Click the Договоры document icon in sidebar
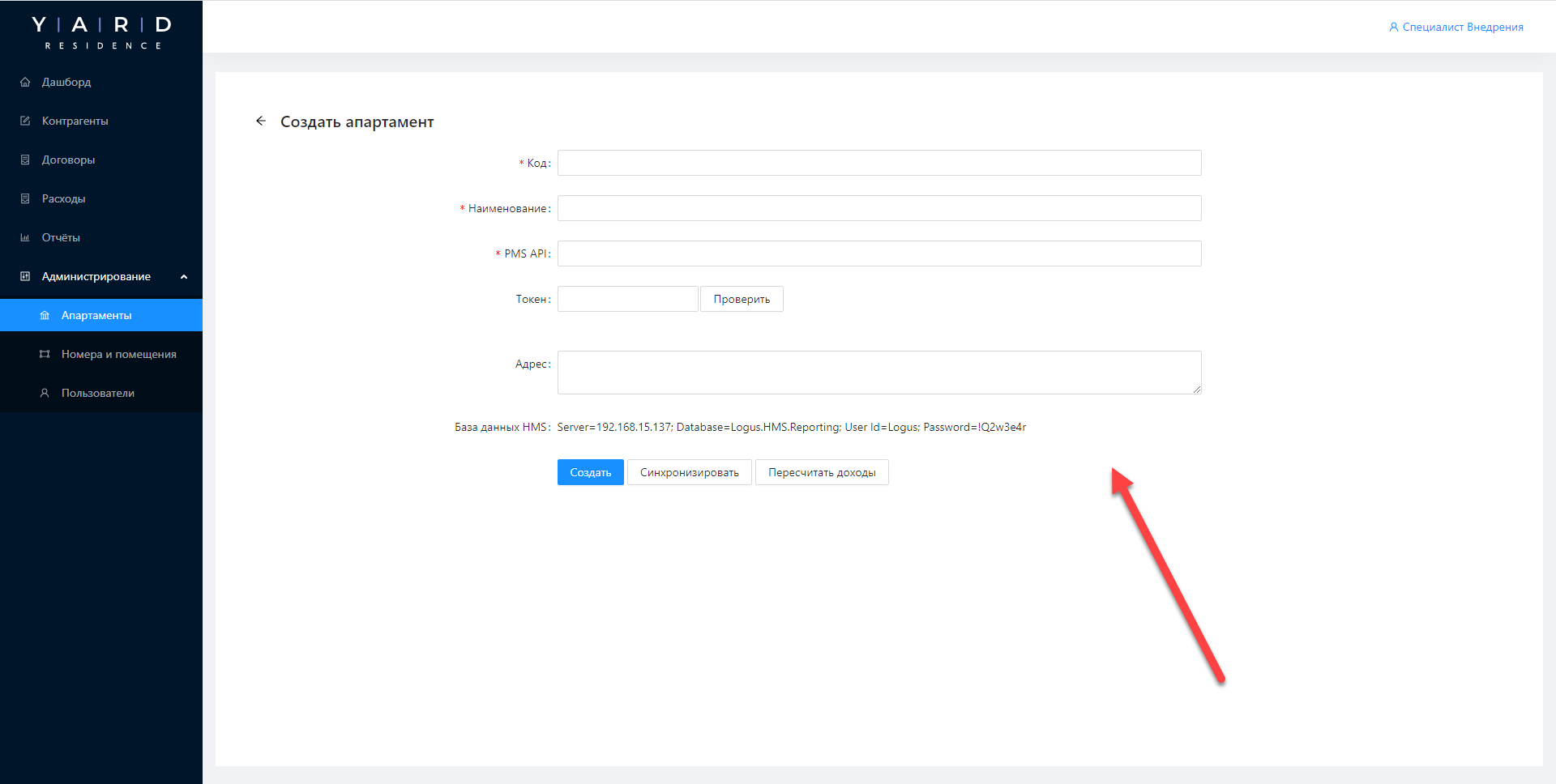 click(x=25, y=160)
